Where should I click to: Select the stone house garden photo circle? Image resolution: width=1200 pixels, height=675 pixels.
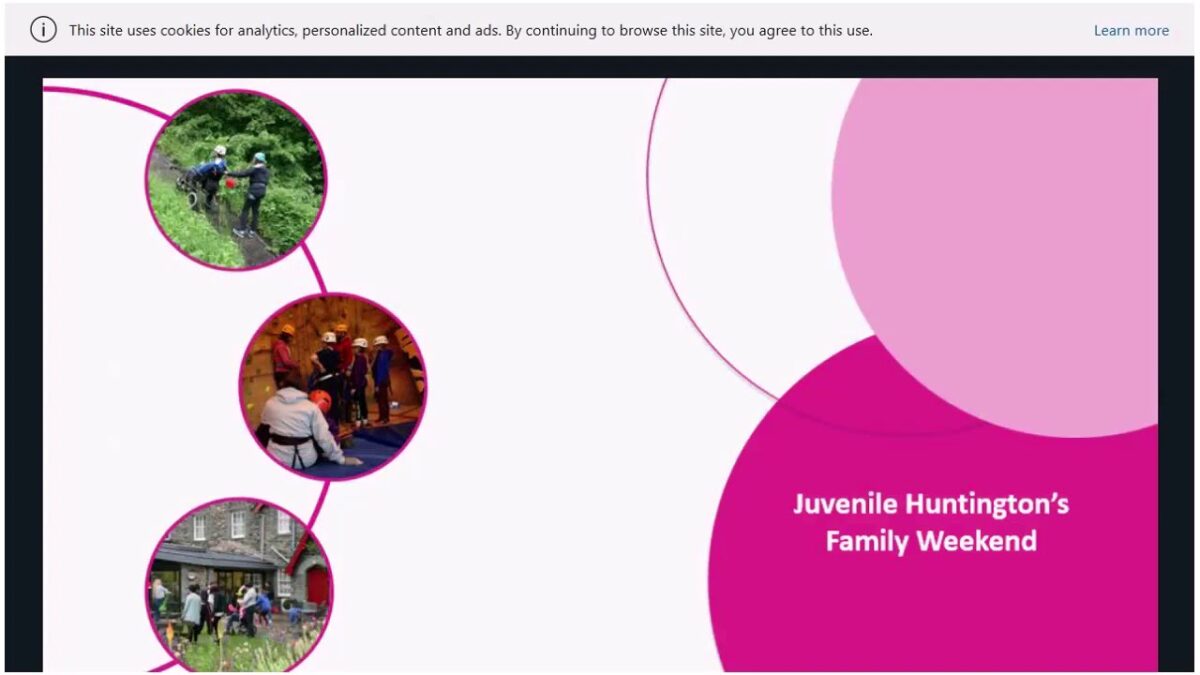coord(240,585)
